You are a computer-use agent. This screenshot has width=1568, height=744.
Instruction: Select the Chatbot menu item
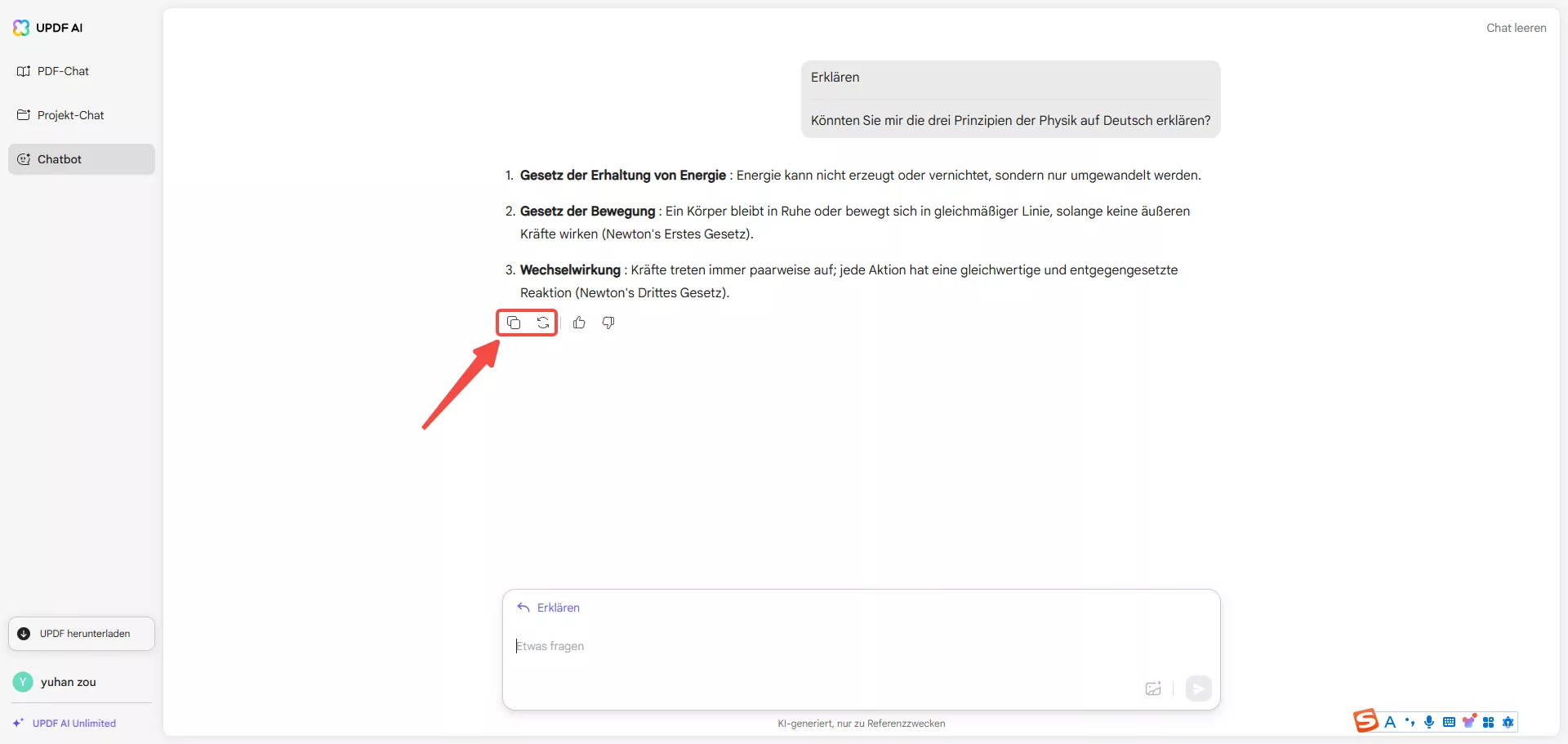coord(82,159)
